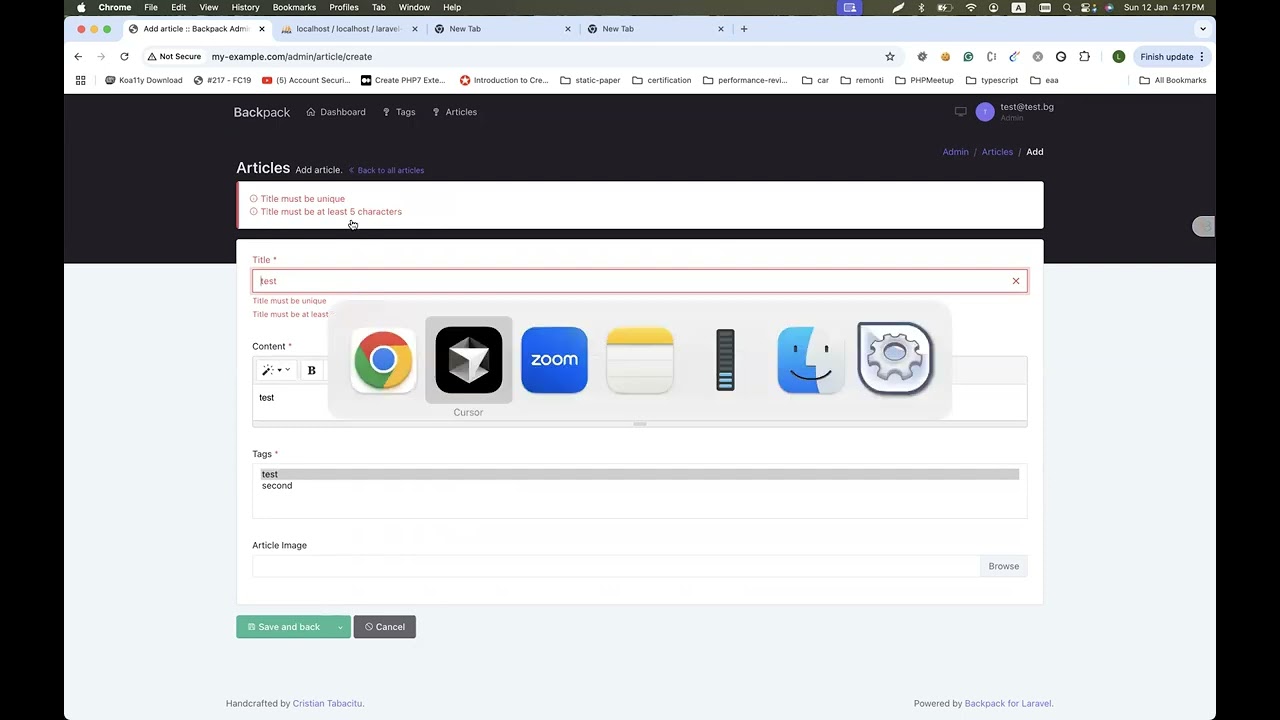The width and height of the screenshot is (1280, 720).
Task: Click into the Content editor text area
Action: (x=640, y=402)
